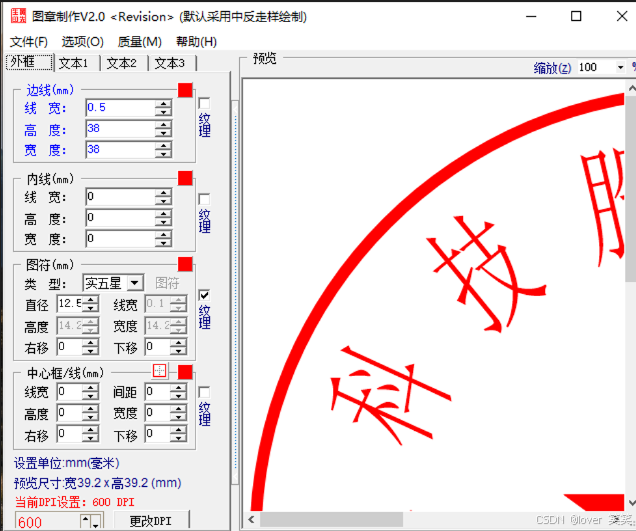This screenshot has width=636, height=531.
Task: Increase 内线 高度 with up spinner
Action: [163, 213]
